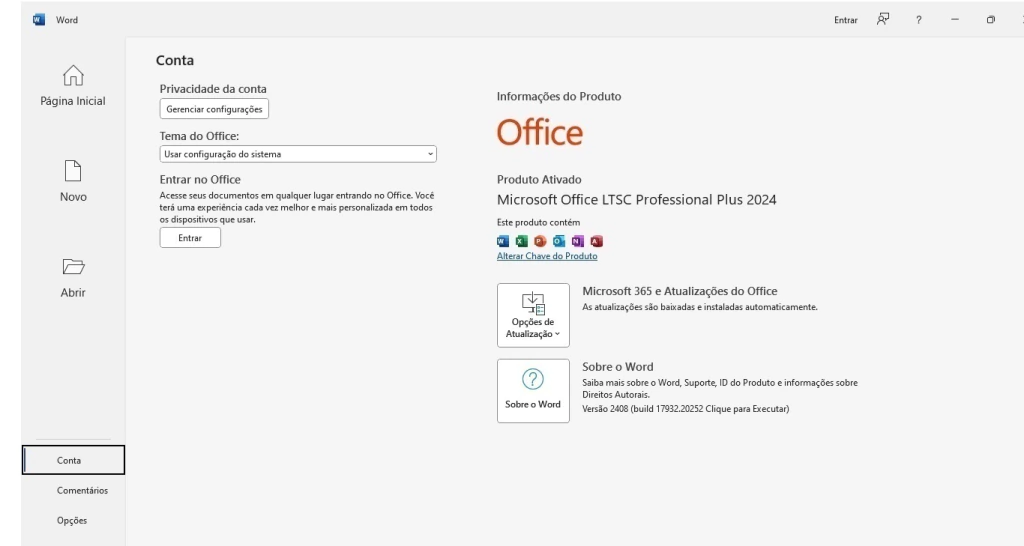Open the Opções de Atualização dropdown button
The height and width of the screenshot is (546, 1024).
[x=533, y=315]
